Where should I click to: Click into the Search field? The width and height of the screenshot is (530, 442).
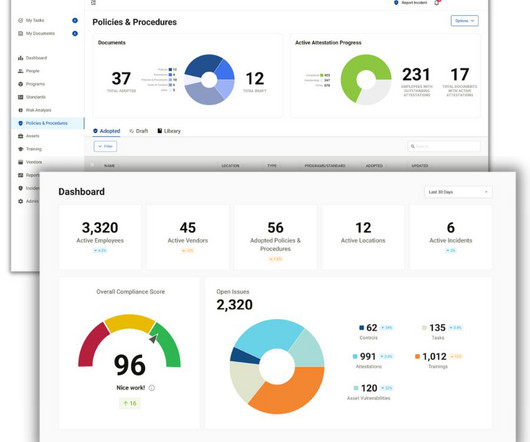coord(444,146)
